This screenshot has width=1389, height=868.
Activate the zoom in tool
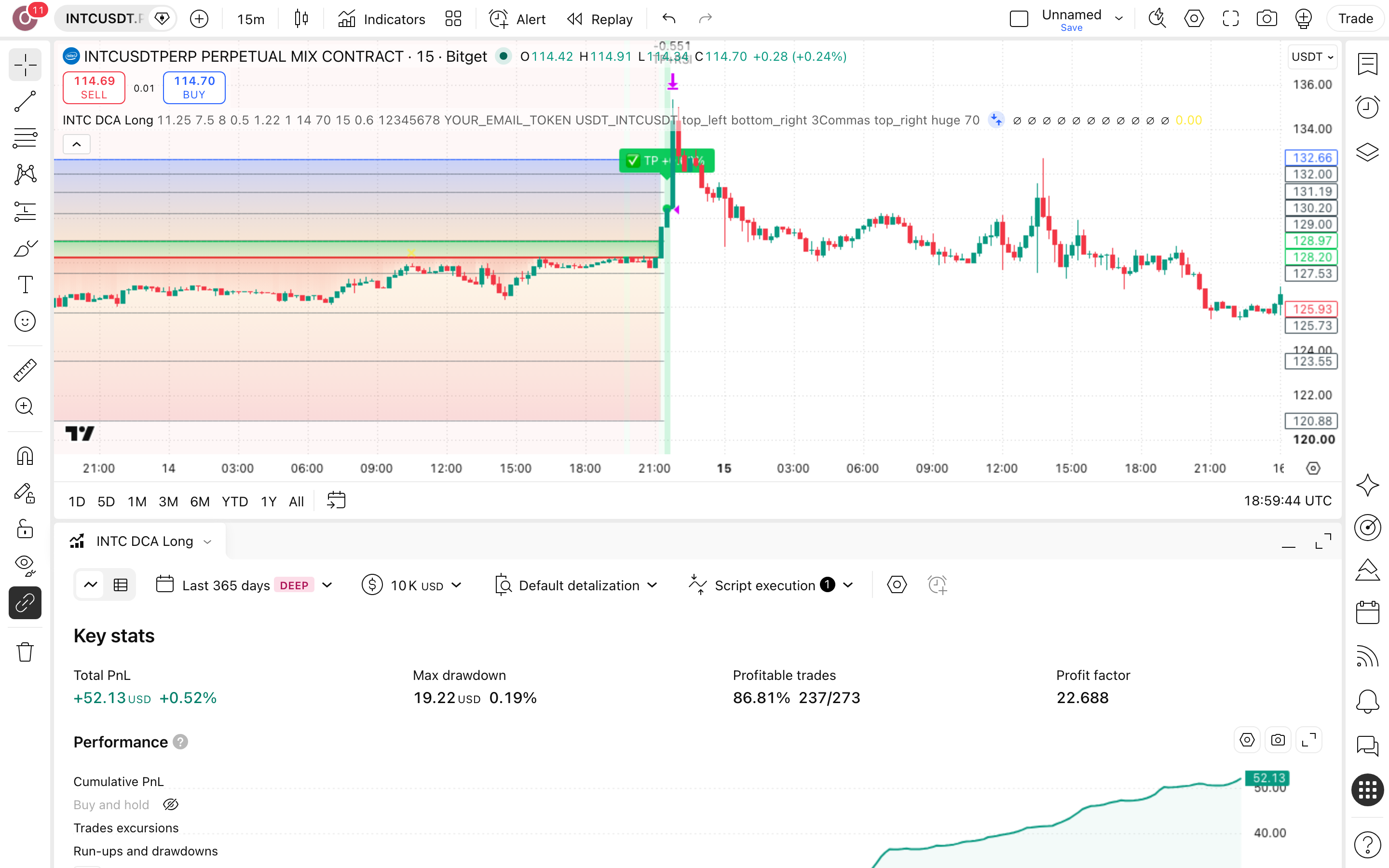tap(25, 407)
